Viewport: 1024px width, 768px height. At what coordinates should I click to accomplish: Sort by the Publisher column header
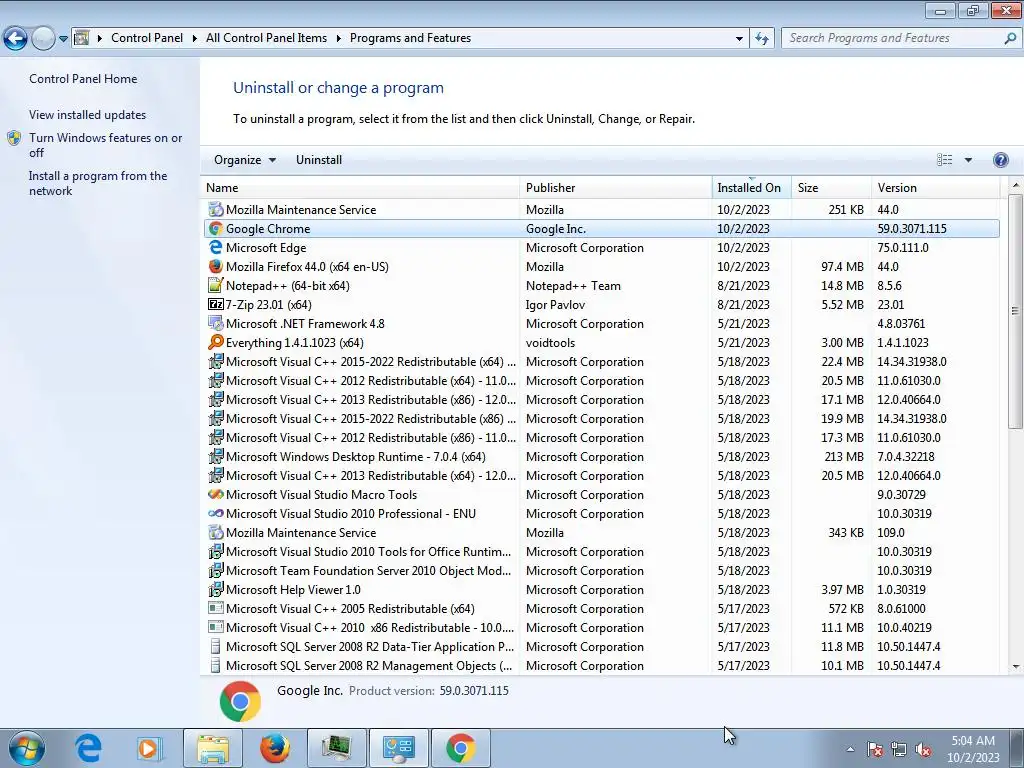point(616,188)
